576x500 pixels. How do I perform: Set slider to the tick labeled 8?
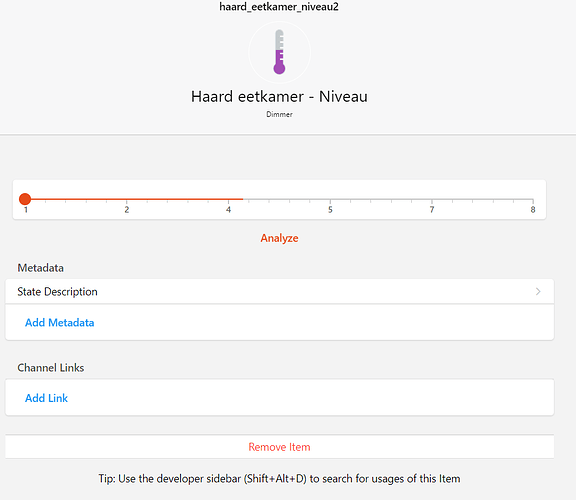coord(533,199)
